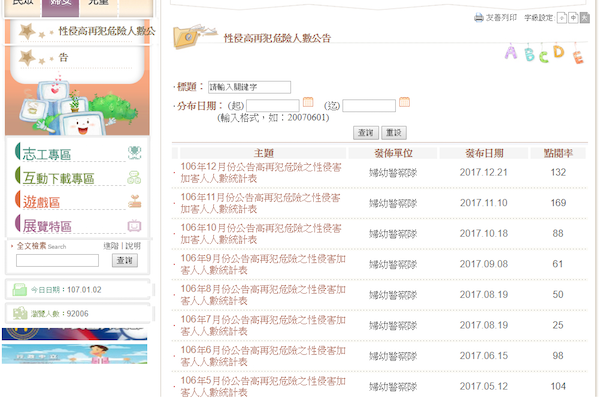Click the date 2017.10.18
This screenshot has width=600, height=398.
pyautogui.click(x=484, y=234)
